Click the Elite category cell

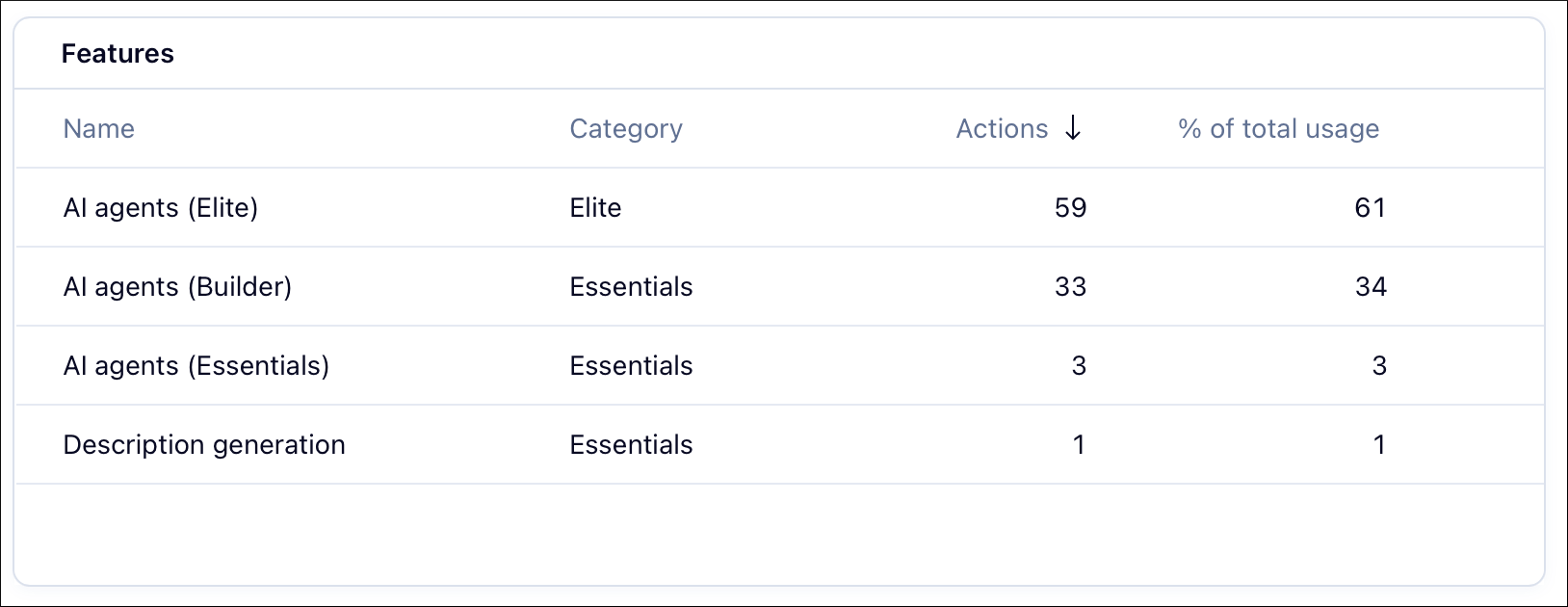595,208
